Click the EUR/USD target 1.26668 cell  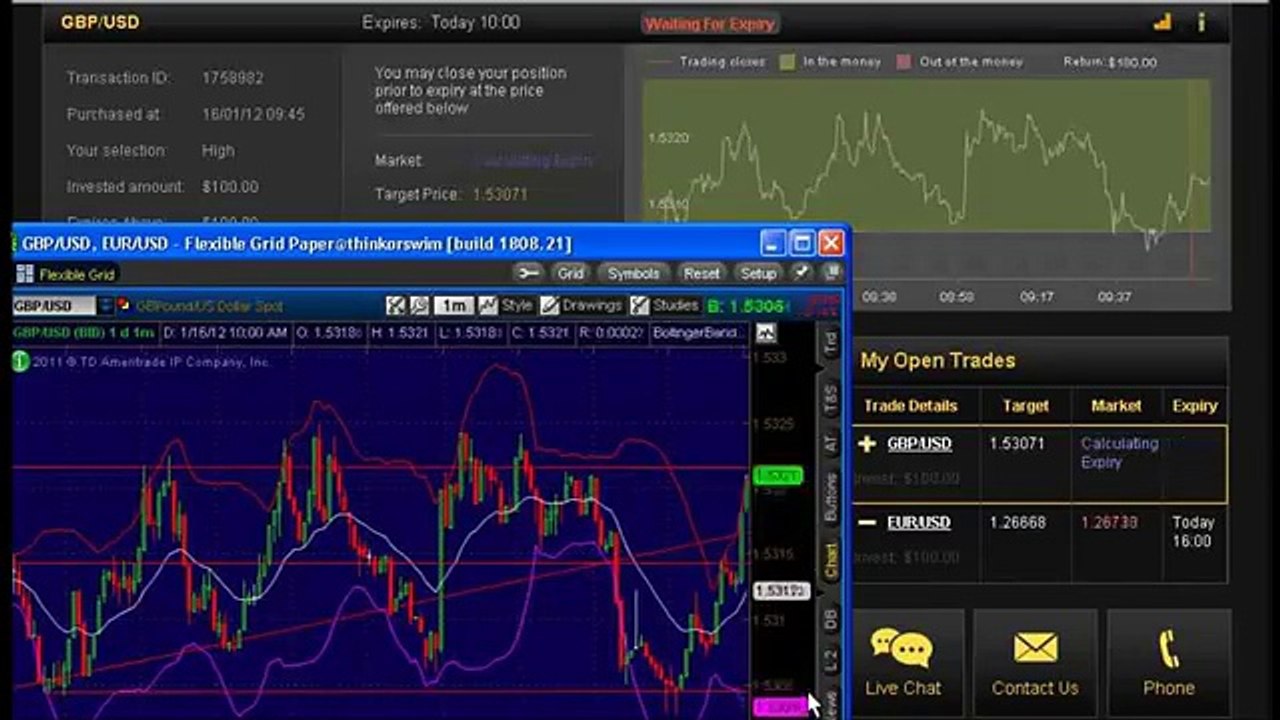[x=1018, y=523]
